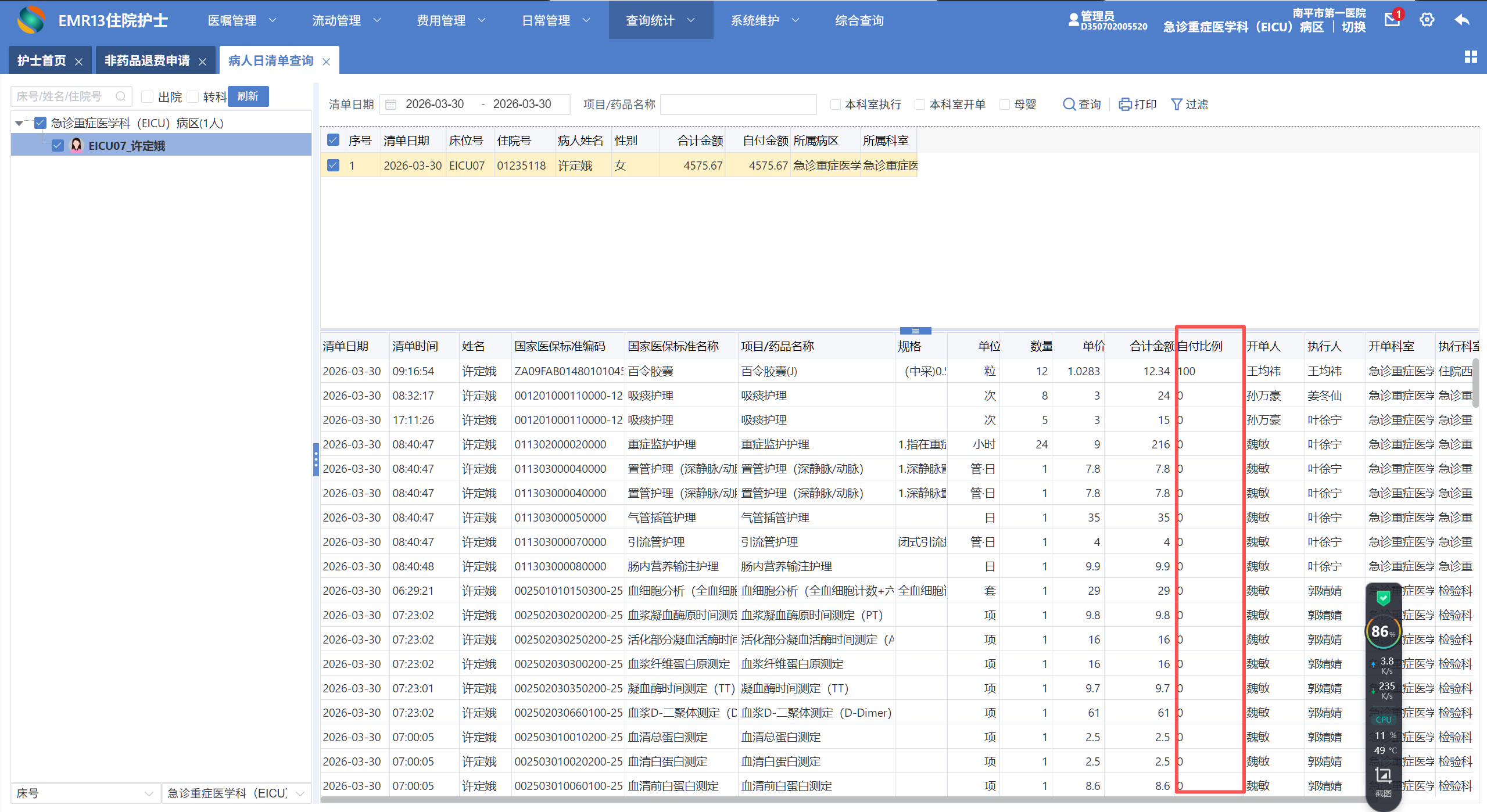Viewport: 1487px width, 812px height.
Task: Click the grid layout icon
Action: [x=1471, y=57]
